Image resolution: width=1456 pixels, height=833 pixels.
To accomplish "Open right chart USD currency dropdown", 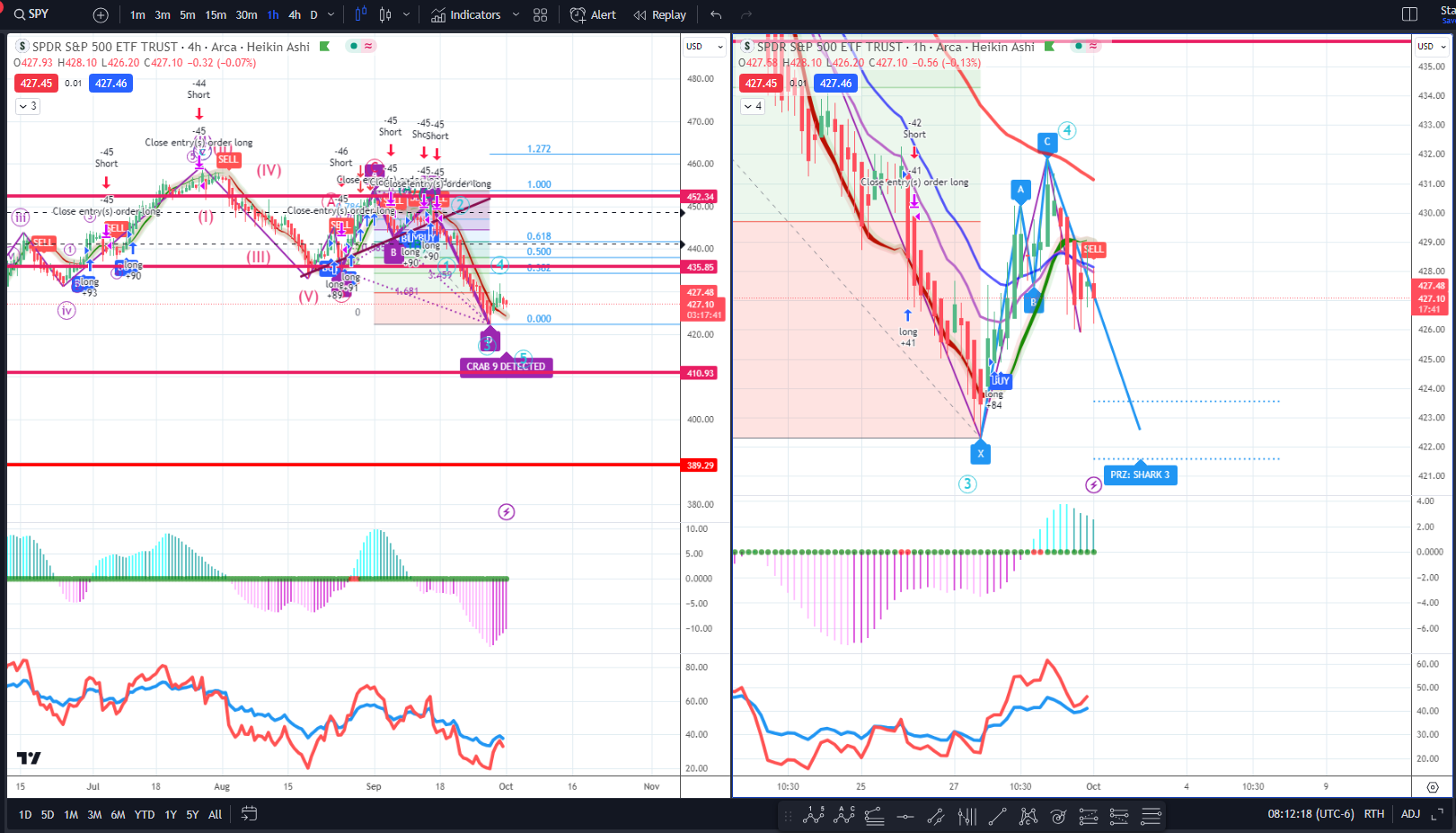I will (x=1432, y=47).
